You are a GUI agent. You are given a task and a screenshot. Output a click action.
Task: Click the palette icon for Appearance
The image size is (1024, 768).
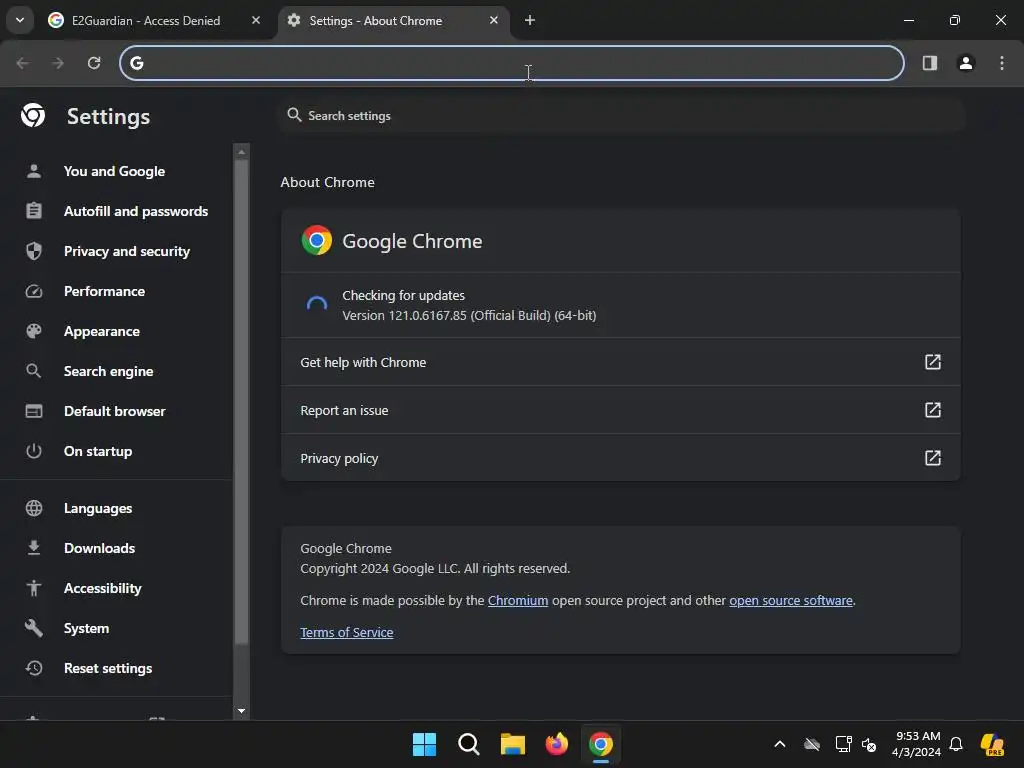click(x=34, y=331)
